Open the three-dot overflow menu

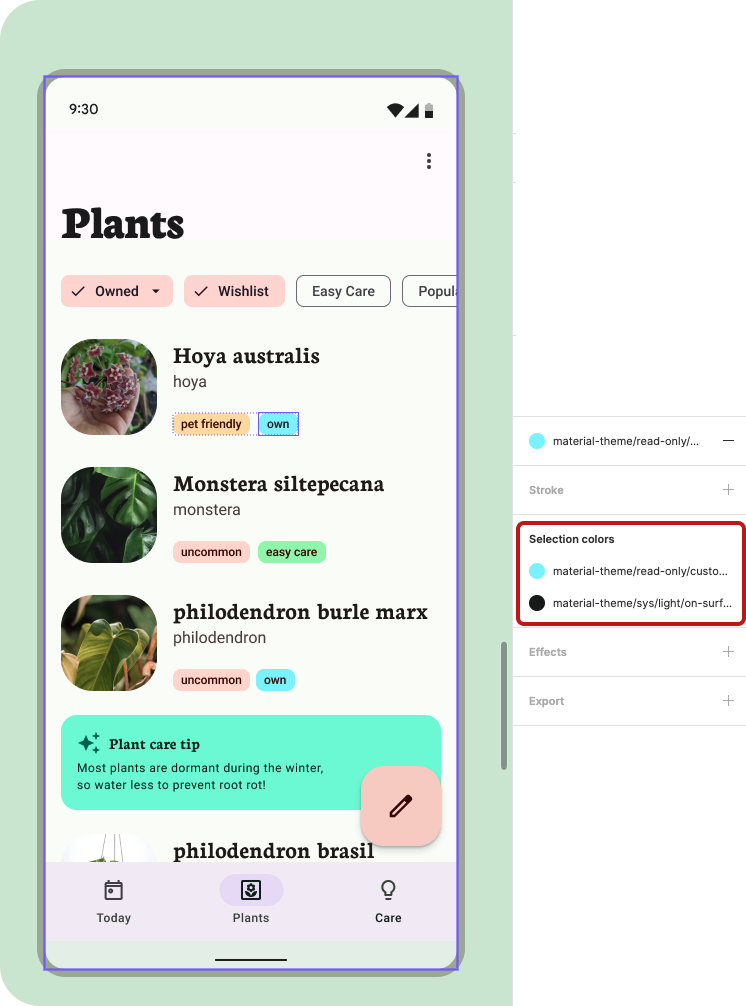tap(428, 161)
